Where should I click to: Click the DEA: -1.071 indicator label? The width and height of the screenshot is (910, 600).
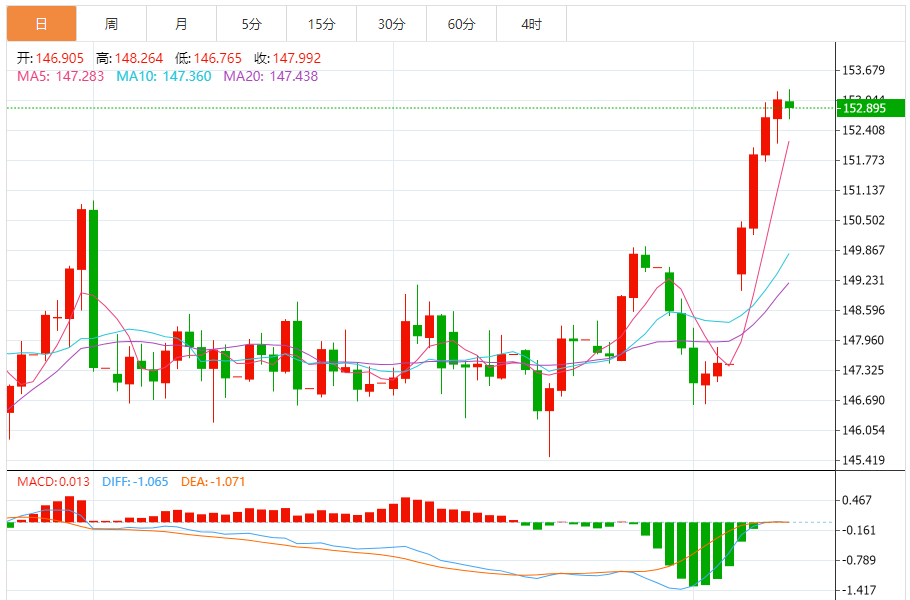pyautogui.click(x=213, y=482)
